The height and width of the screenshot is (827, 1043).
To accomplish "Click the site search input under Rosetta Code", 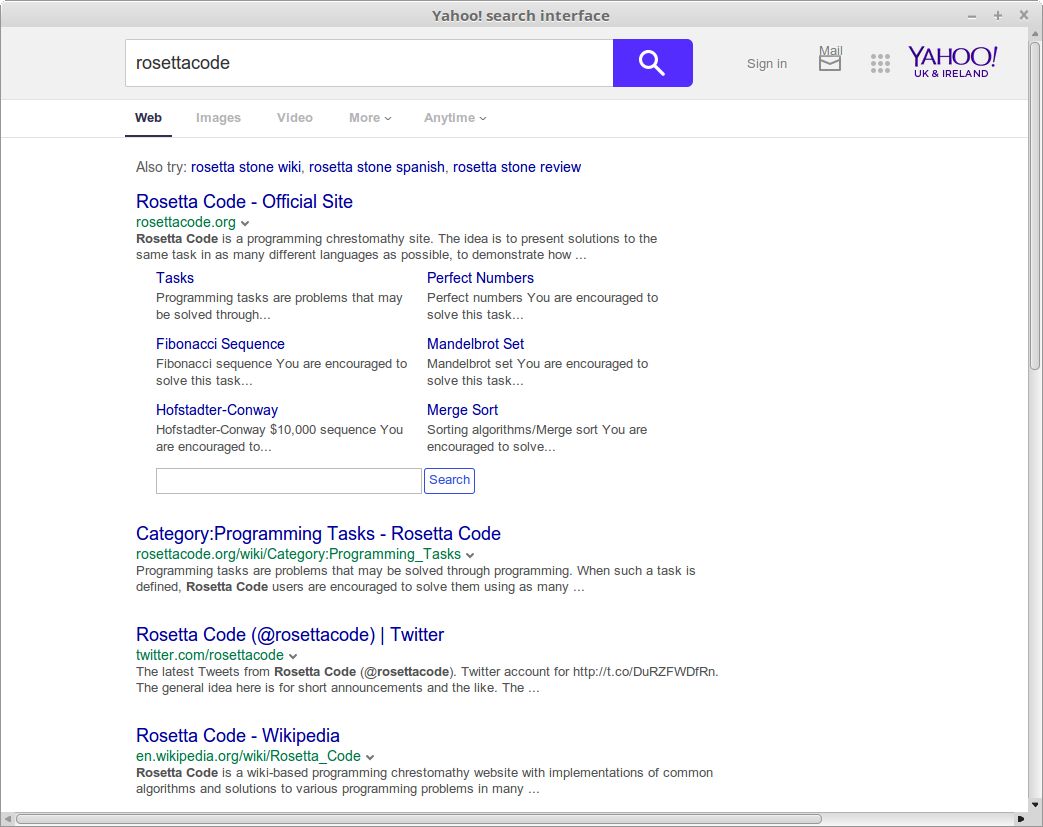I will pyautogui.click(x=289, y=481).
